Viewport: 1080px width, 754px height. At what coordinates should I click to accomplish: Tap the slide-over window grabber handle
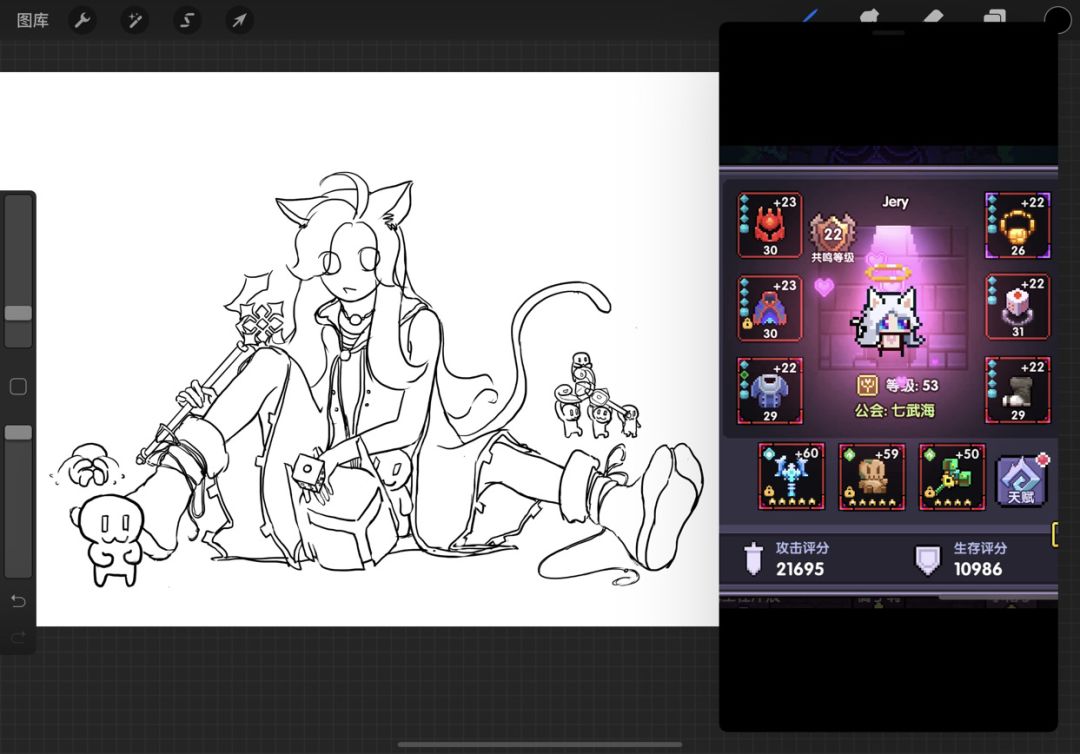(888, 33)
